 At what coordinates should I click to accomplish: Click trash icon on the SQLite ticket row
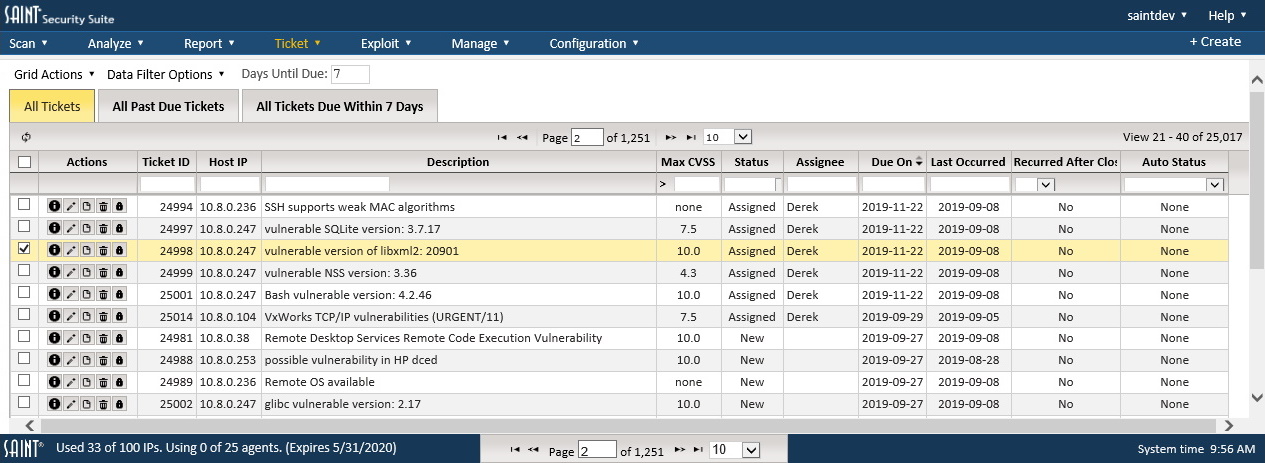pyautogui.click(x=103, y=229)
